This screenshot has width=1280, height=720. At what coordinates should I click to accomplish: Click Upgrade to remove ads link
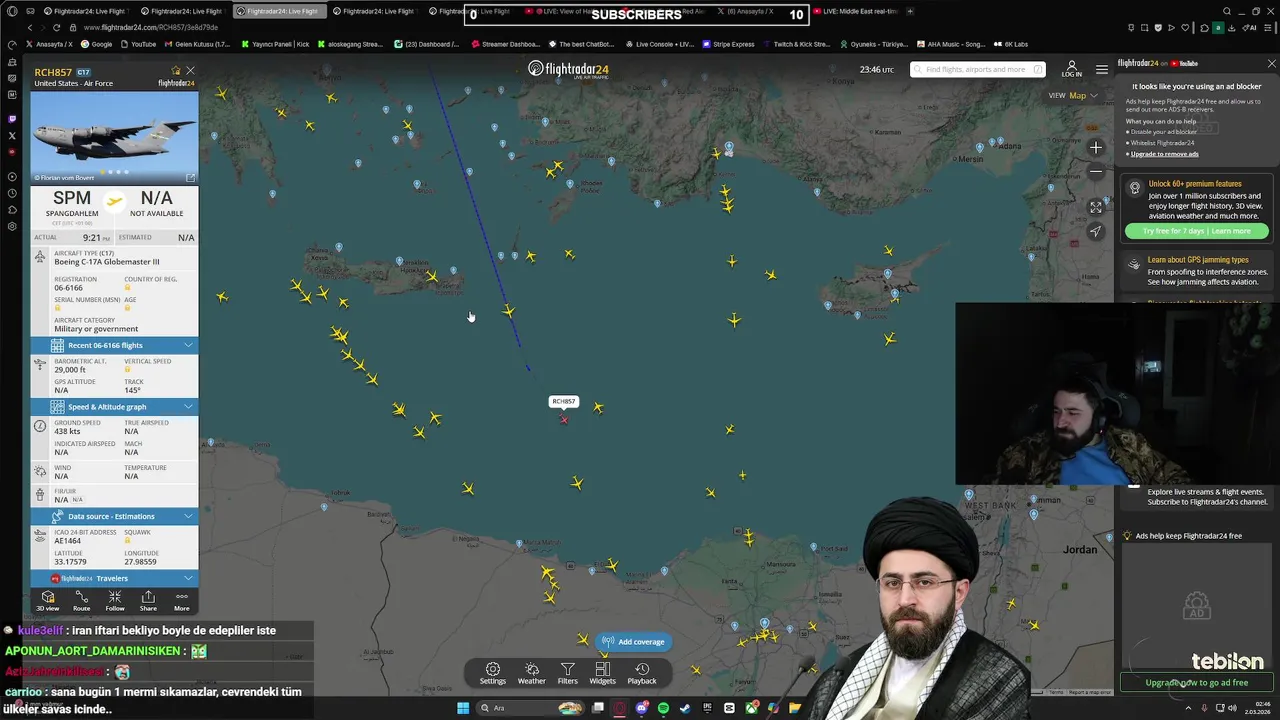[1164, 154]
